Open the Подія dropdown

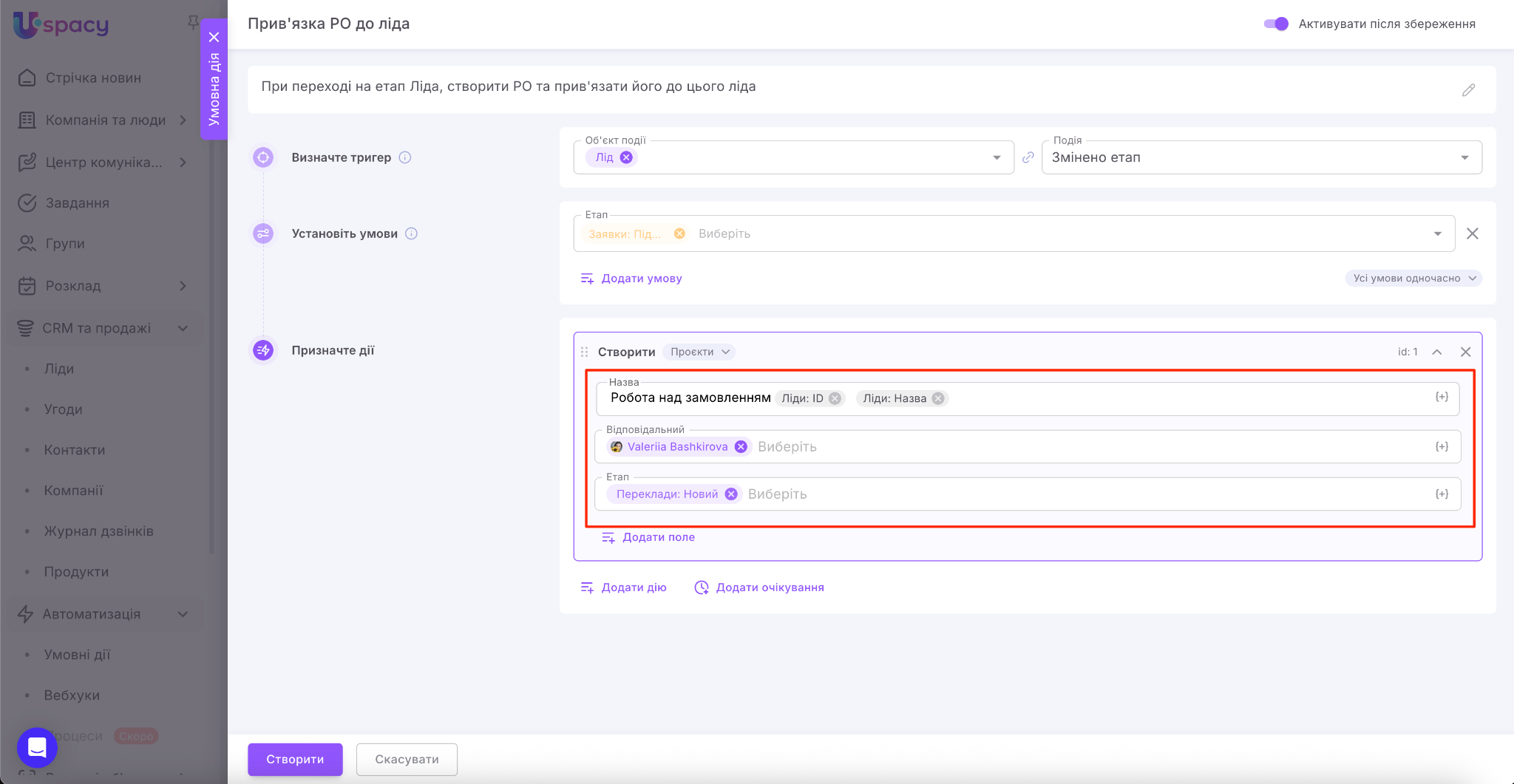pos(1260,157)
